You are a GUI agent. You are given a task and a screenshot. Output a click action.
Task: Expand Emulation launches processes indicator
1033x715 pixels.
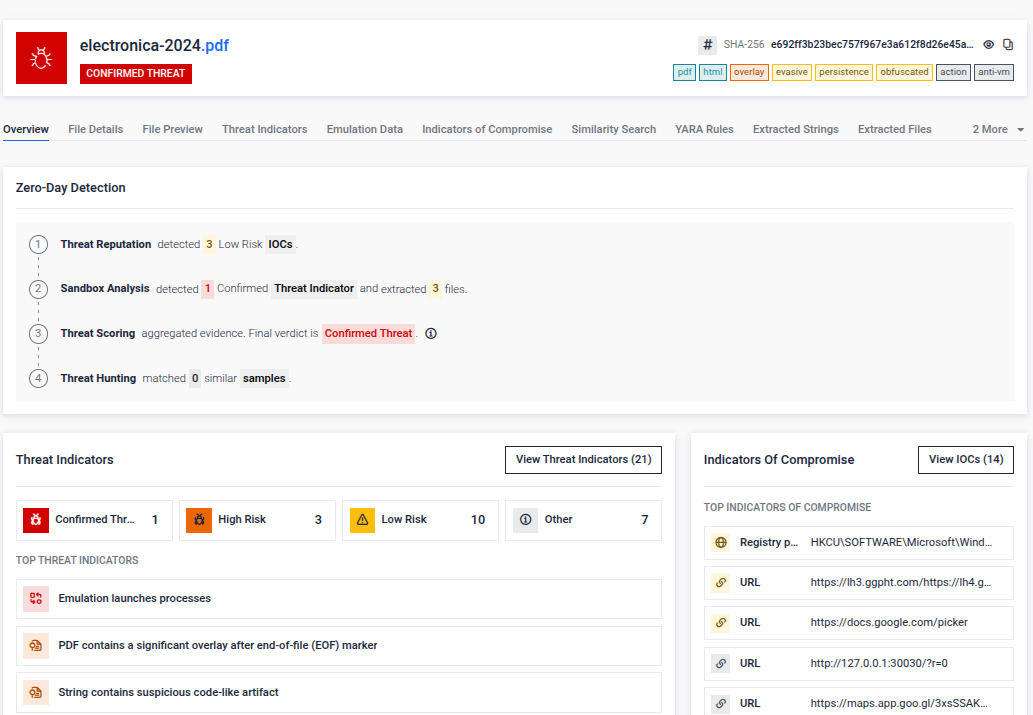[x=339, y=599]
